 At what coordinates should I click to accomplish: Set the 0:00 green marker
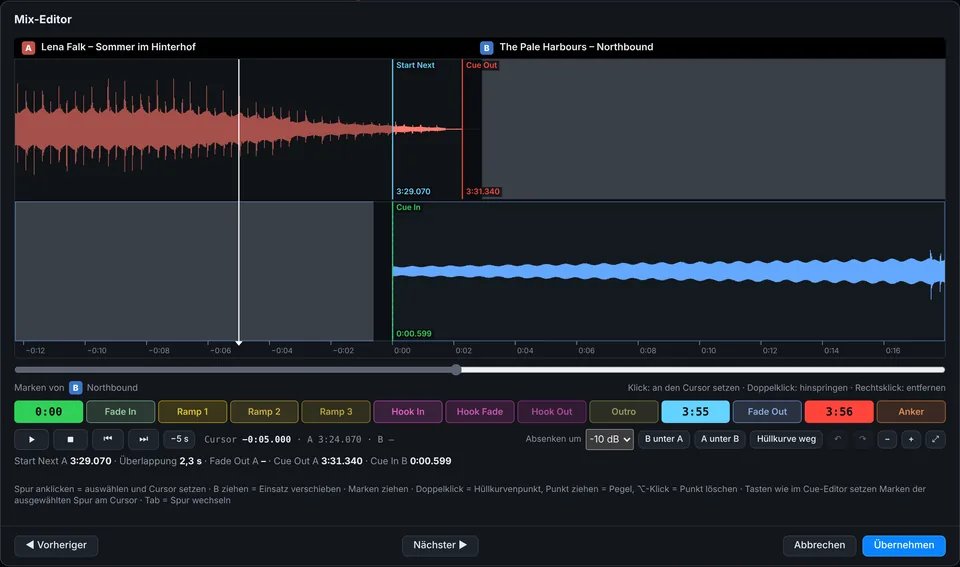pos(48,411)
